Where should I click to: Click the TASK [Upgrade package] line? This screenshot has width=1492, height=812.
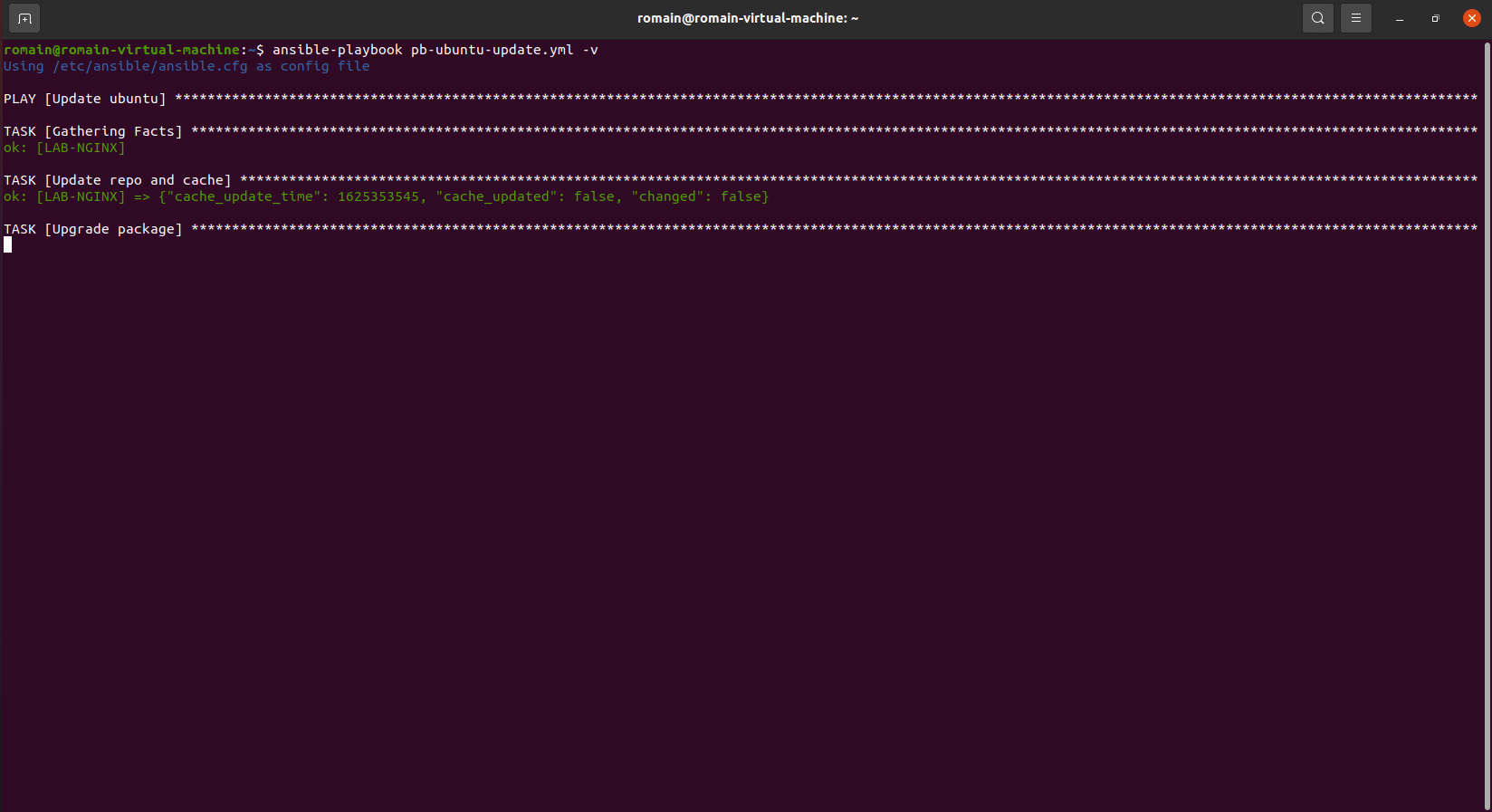point(93,229)
